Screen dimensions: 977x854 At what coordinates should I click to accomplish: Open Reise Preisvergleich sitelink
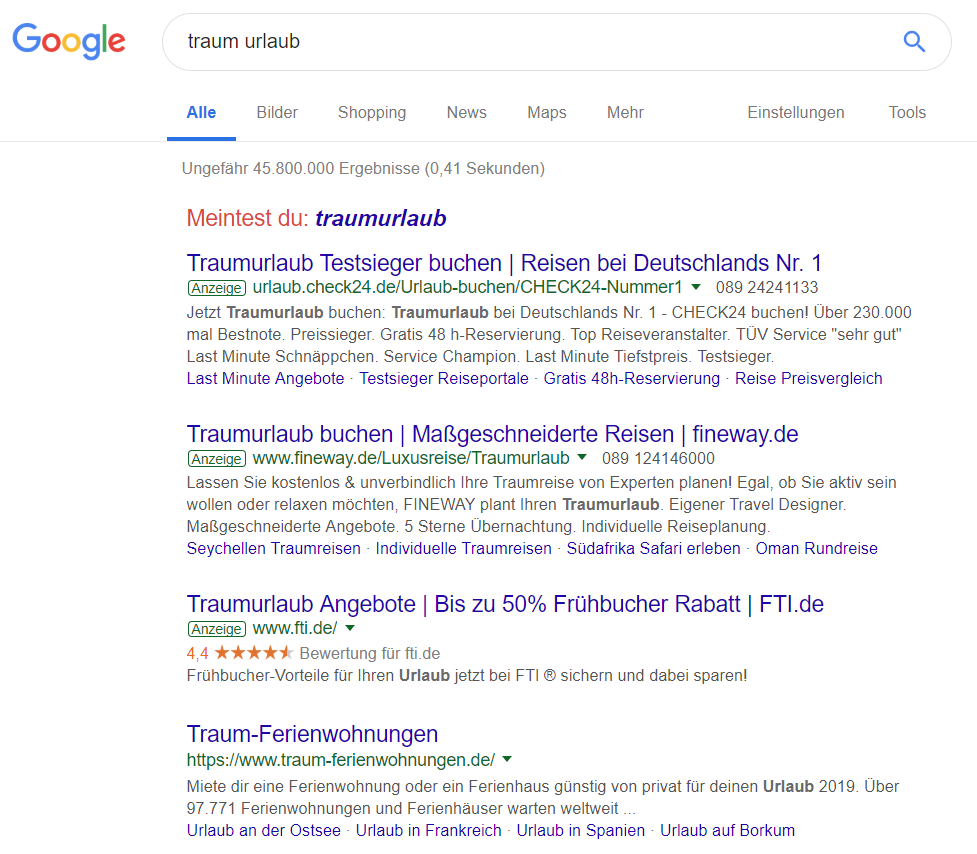pyautogui.click(x=809, y=379)
